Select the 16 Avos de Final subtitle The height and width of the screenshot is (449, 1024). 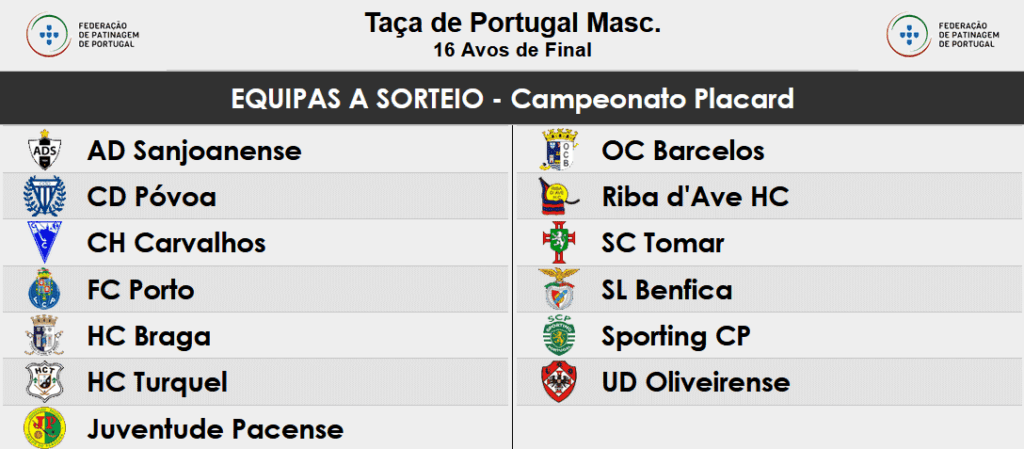pyautogui.click(x=512, y=49)
